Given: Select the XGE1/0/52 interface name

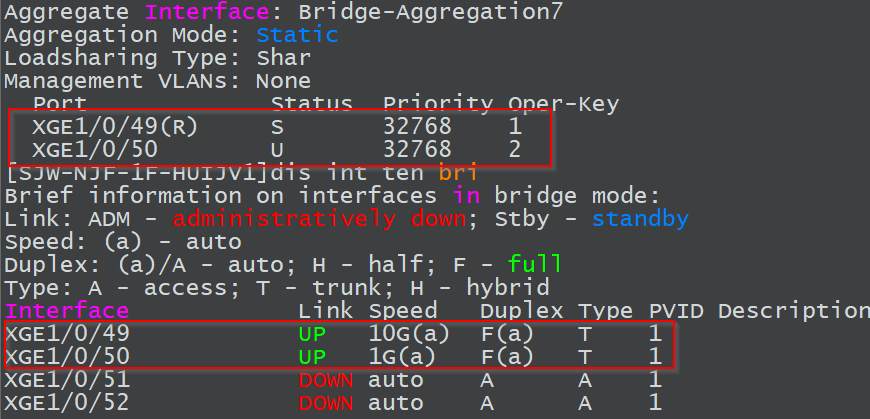Looking at the screenshot, I should (67, 402).
